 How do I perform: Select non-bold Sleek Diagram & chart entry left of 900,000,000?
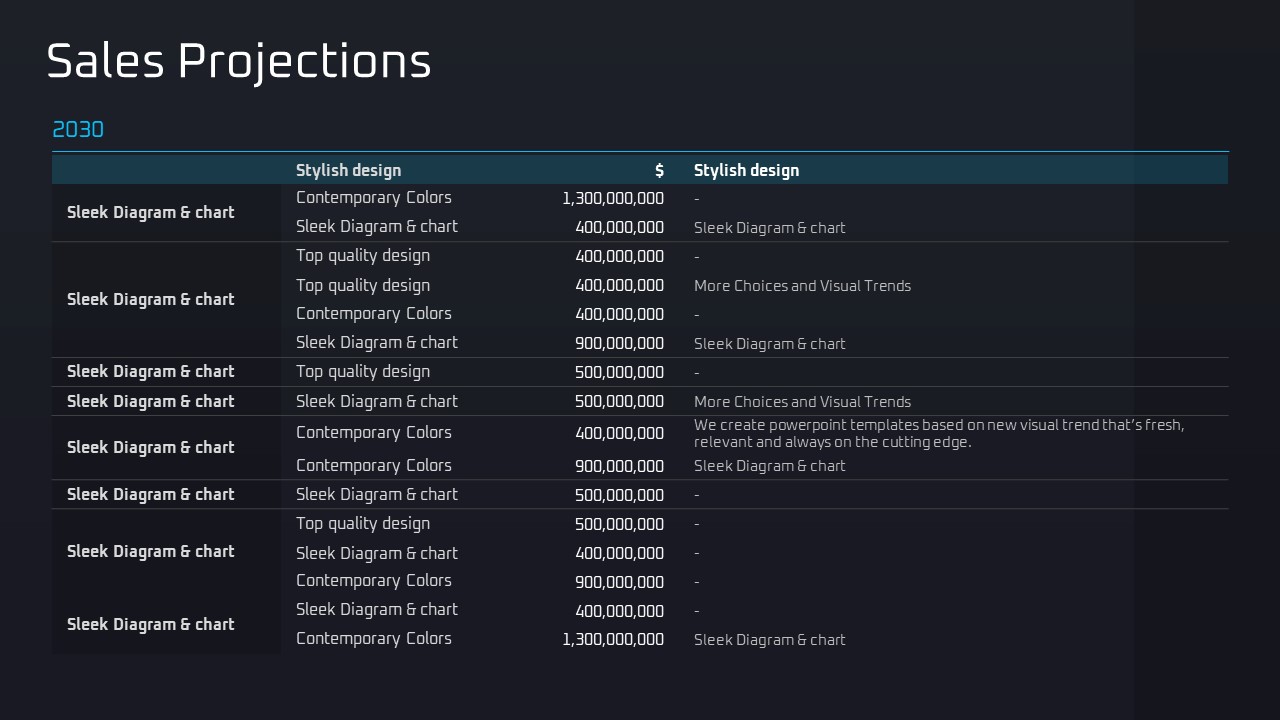pyautogui.click(x=377, y=342)
